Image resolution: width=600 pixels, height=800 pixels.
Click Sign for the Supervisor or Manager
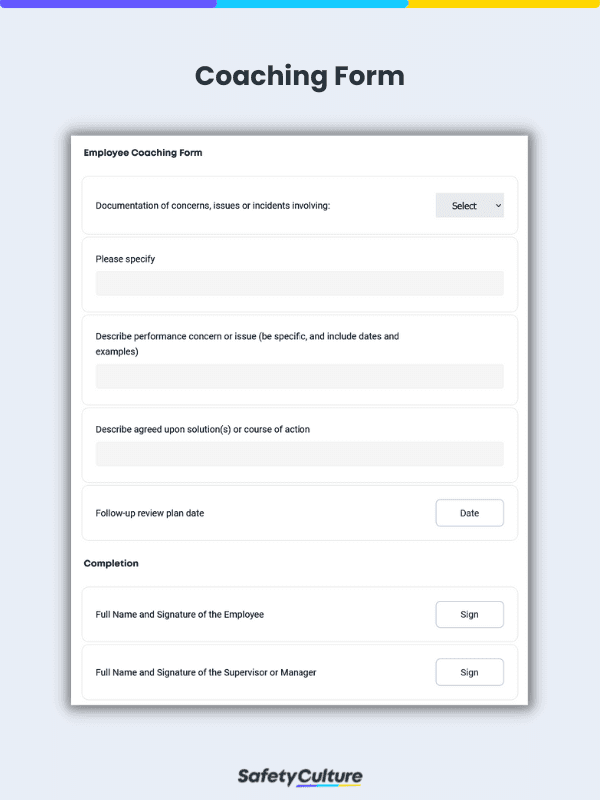469,672
